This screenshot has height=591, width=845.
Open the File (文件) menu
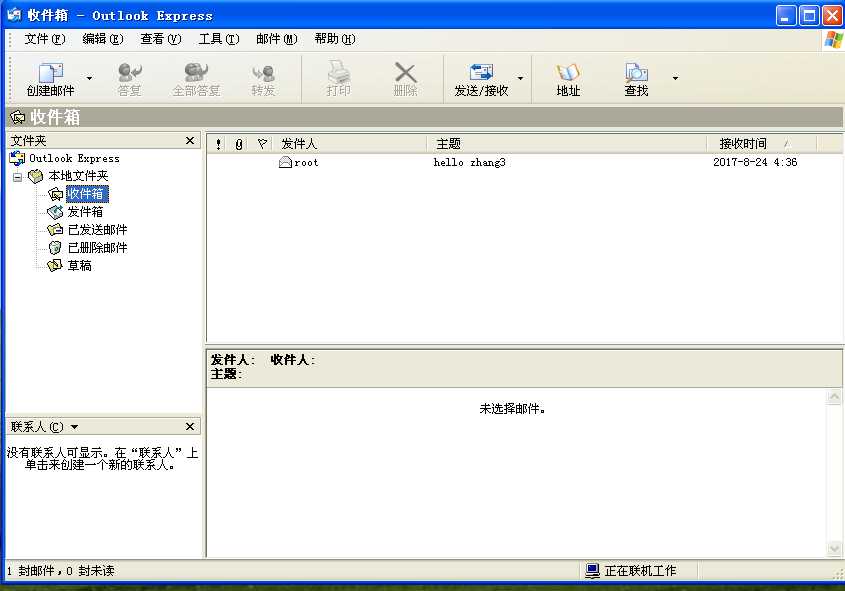(x=45, y=39)
